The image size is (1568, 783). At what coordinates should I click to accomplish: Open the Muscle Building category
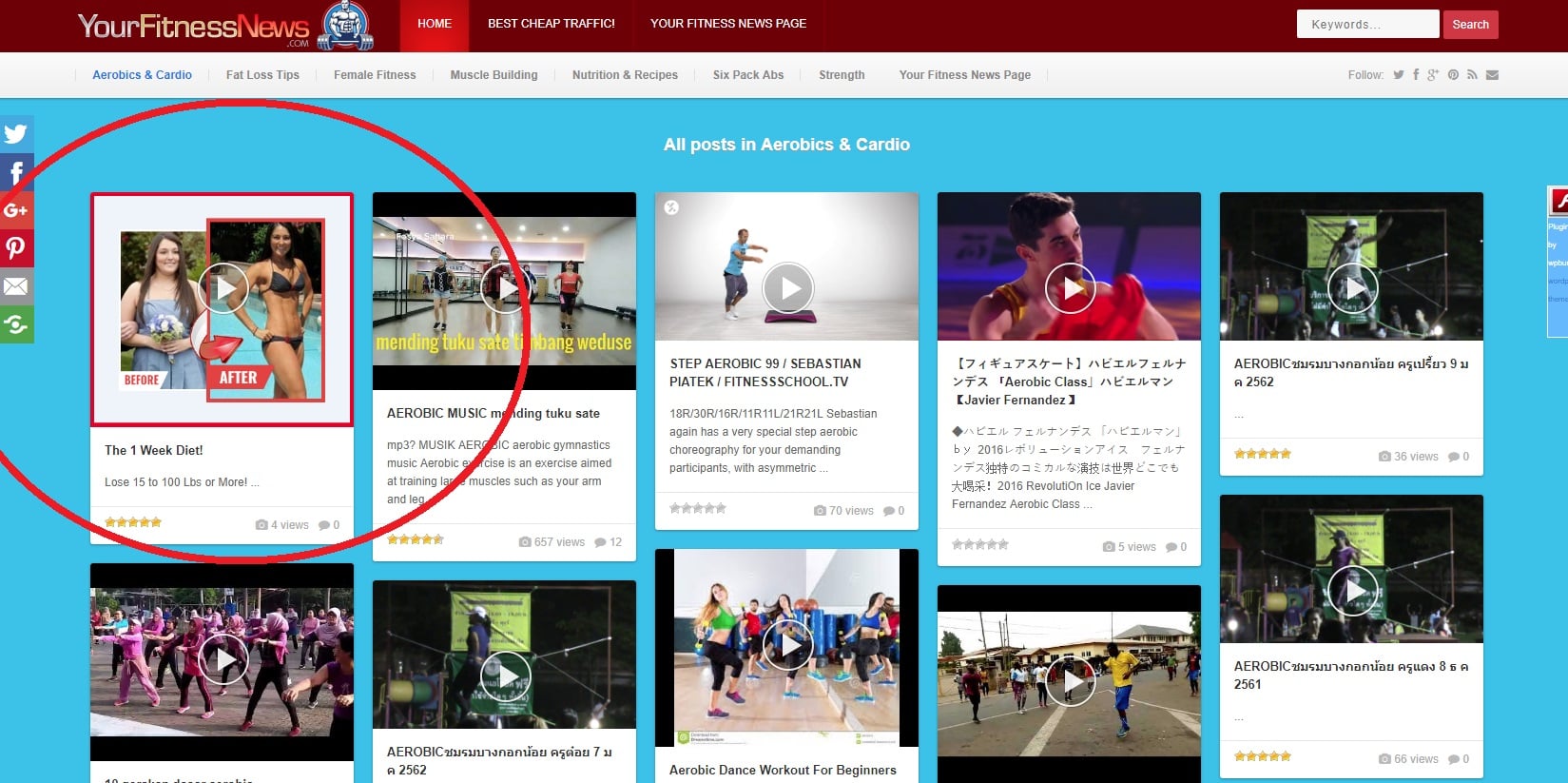(x=494, y=75)
